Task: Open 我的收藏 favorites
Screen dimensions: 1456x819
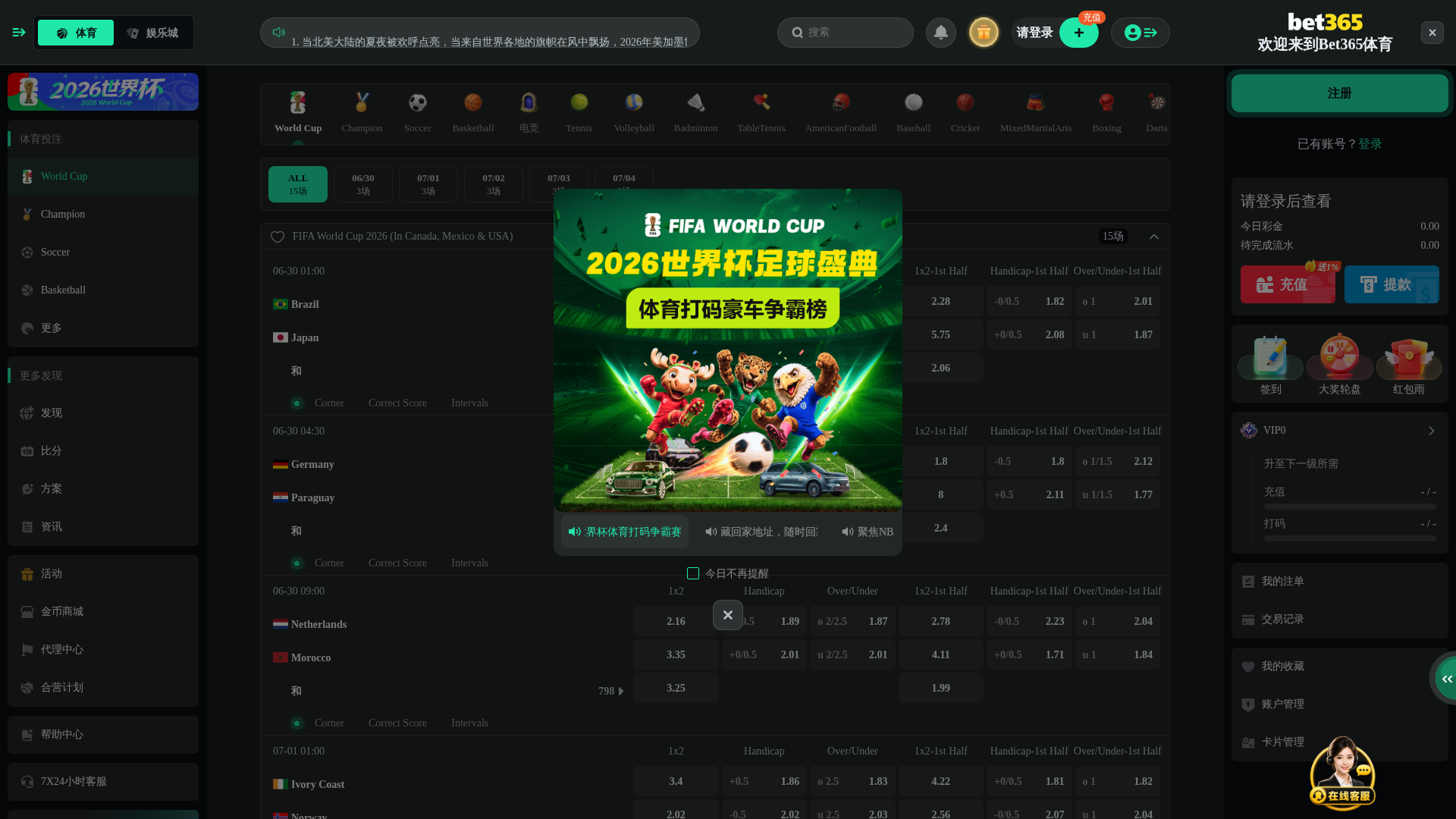Action: tap(1339, 667)
